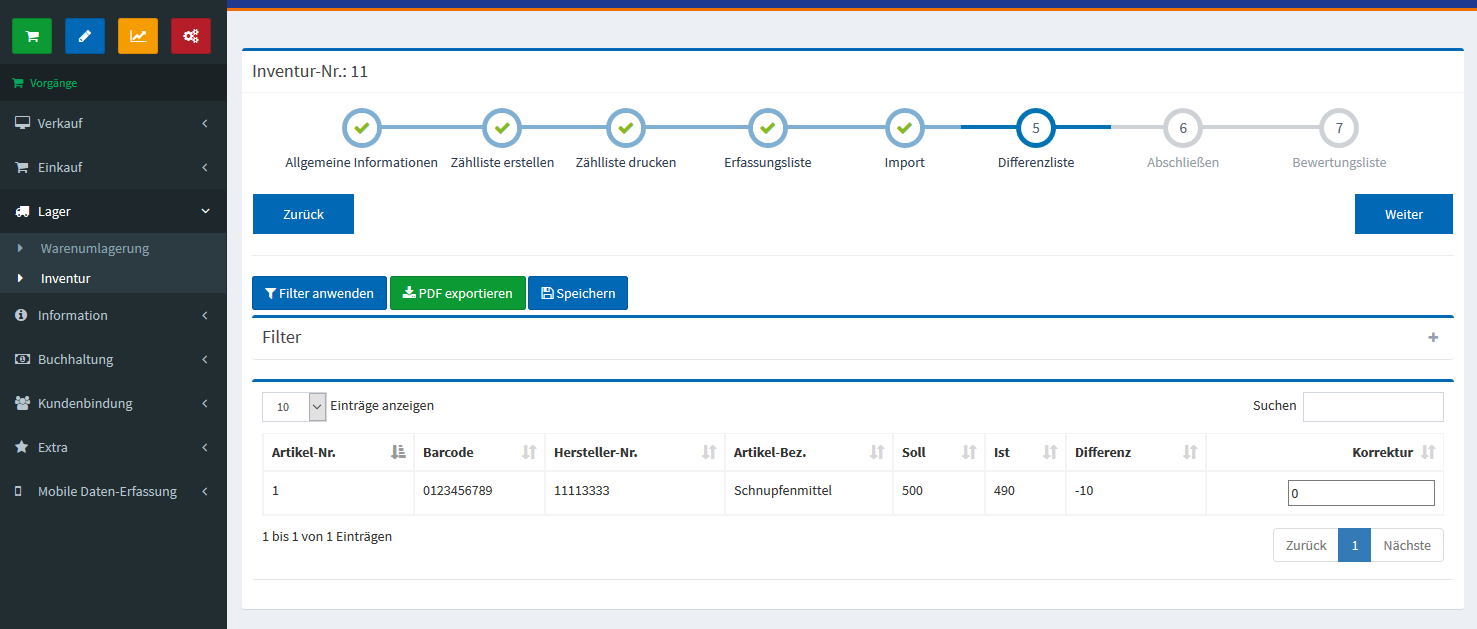Sort by Differenz column sort arrows
The height and width of the screenshot is (629, 1477).
(x=1190, y=453)
